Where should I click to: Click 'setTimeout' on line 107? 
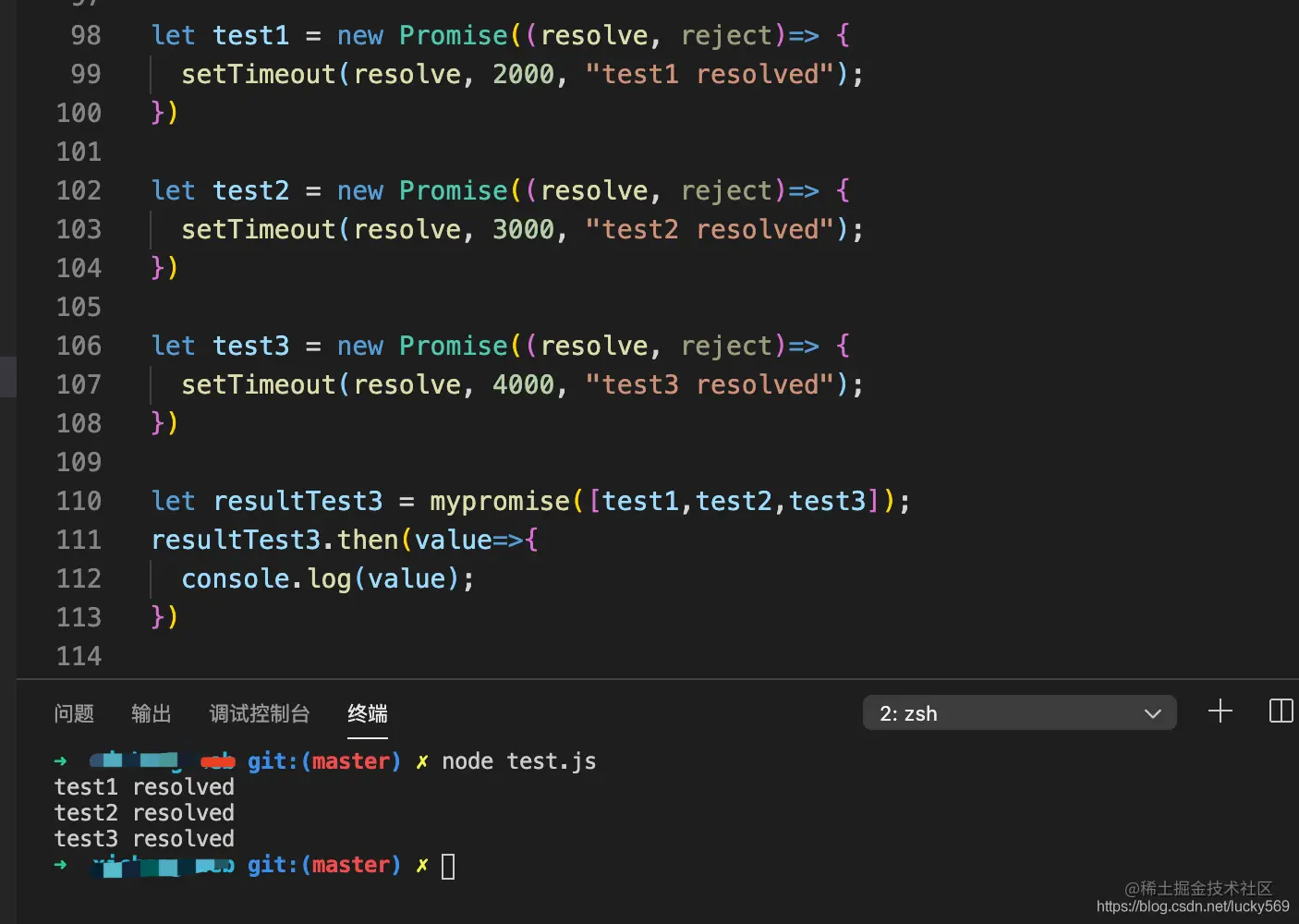click(x=259, y=384)
